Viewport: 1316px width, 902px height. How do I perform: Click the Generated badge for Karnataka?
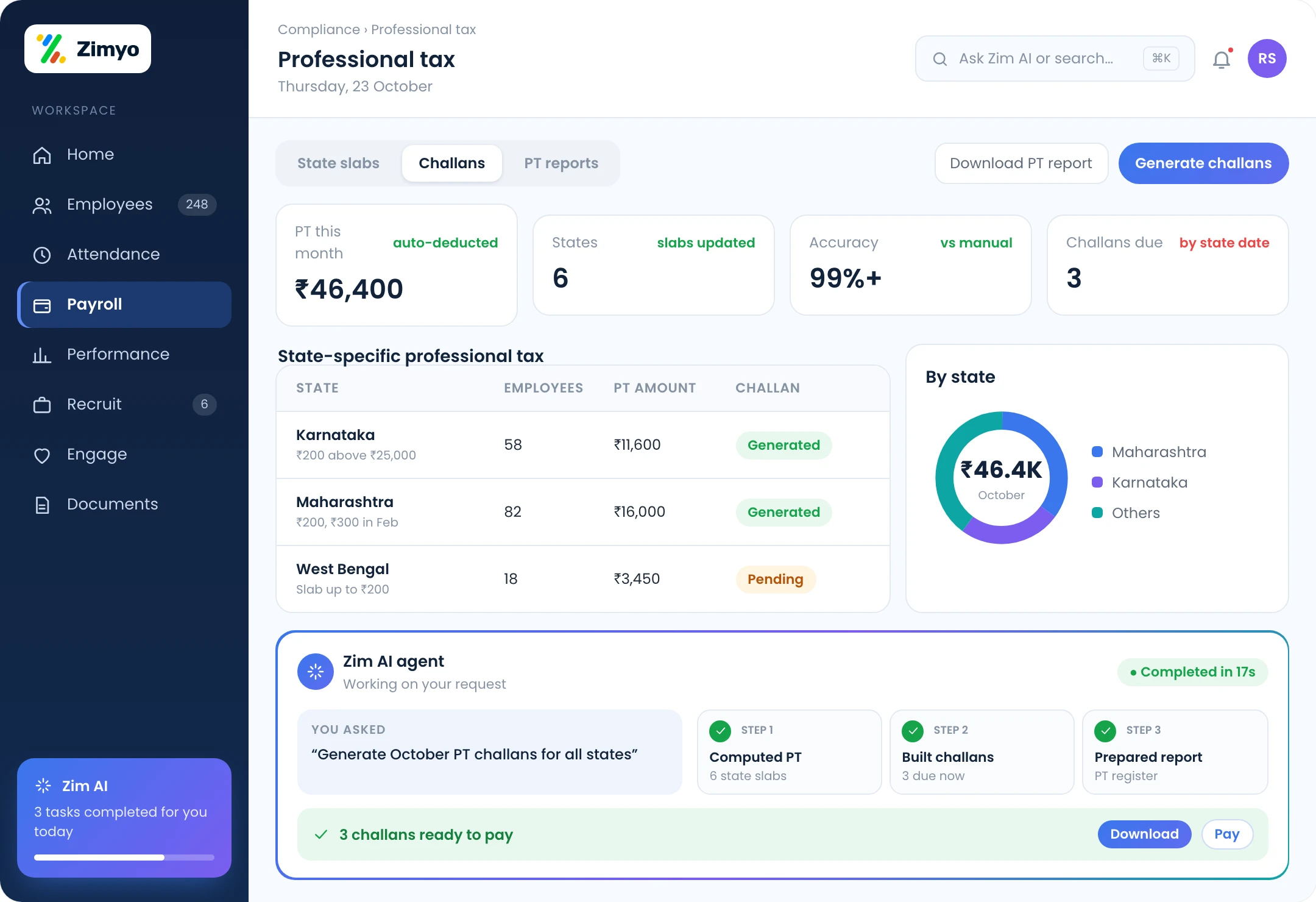point(784,445)
